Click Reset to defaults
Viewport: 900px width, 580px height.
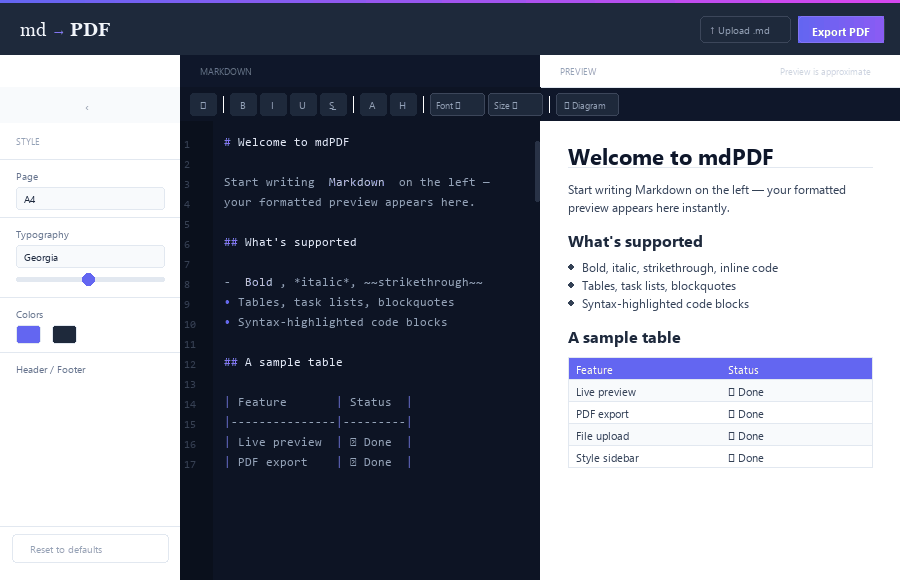(90, 548)
